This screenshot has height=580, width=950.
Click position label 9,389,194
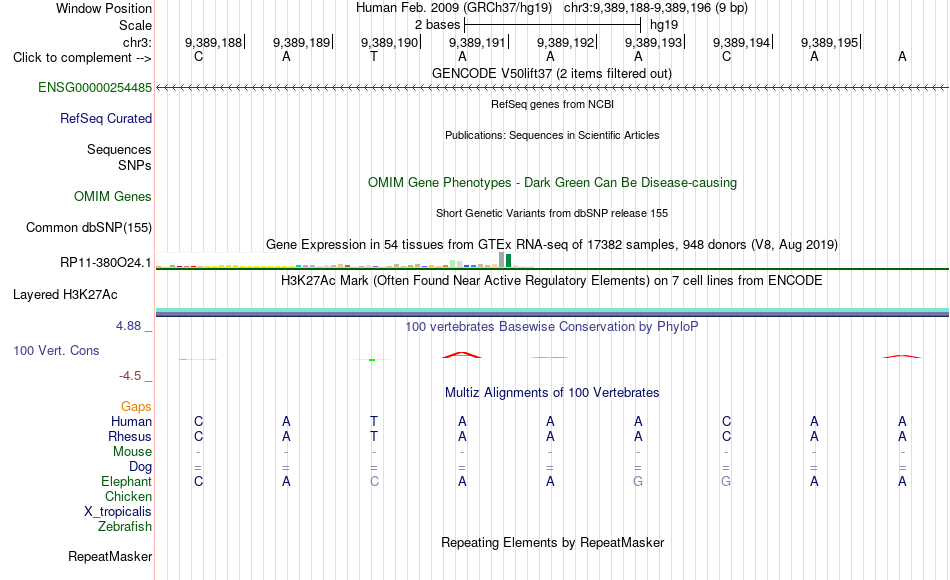[742, 42]
